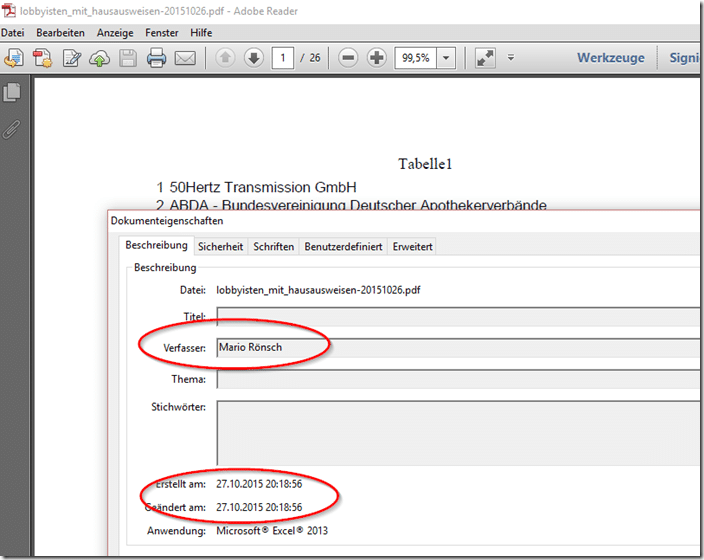Click row ABDA - Bundesvereinigung Deutscher Apothekerverbände
This screenshot has width=704, height=560.
[358, 205]
